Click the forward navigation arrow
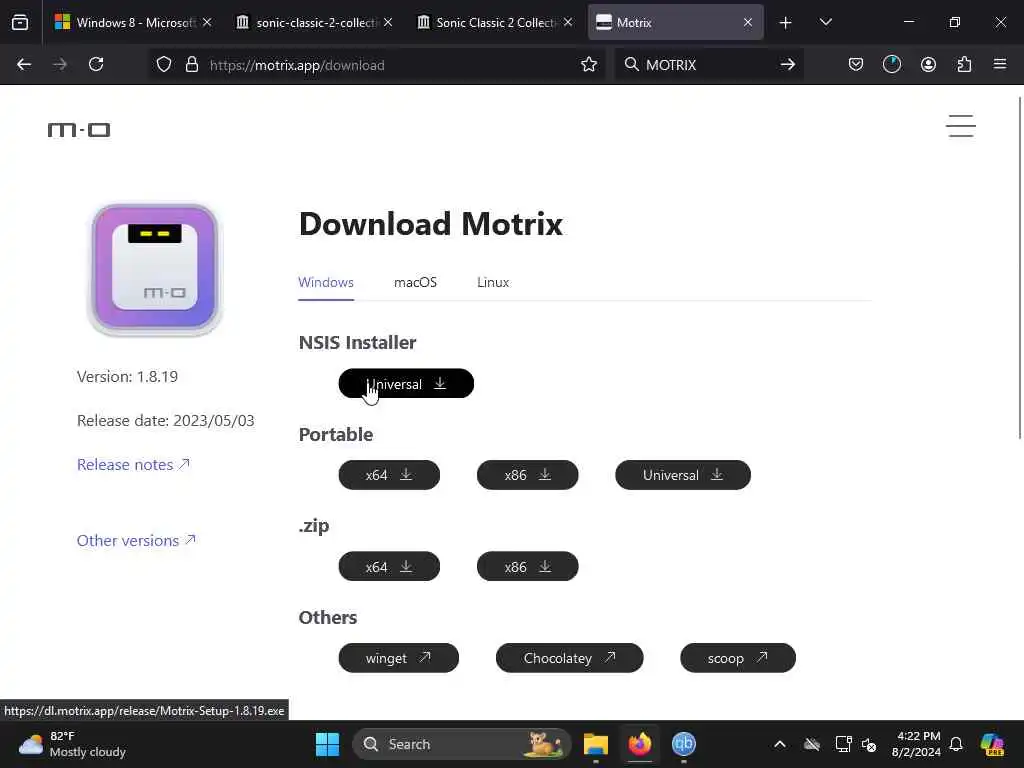The height and width of the screenshot is (768, 1024). 60,65
